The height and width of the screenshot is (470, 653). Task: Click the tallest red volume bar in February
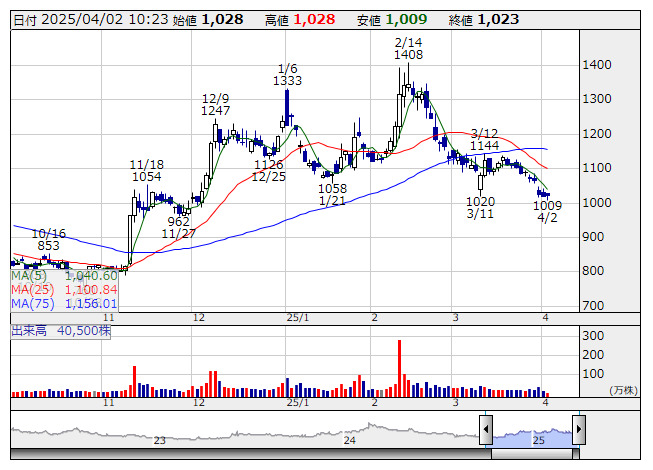pyautogui.click(x=400, y=368)
